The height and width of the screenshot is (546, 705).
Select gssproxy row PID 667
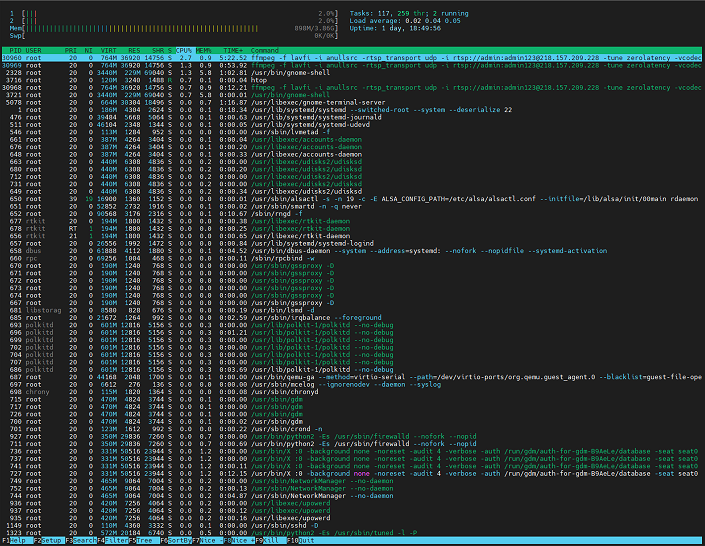(x=352, y=303)
